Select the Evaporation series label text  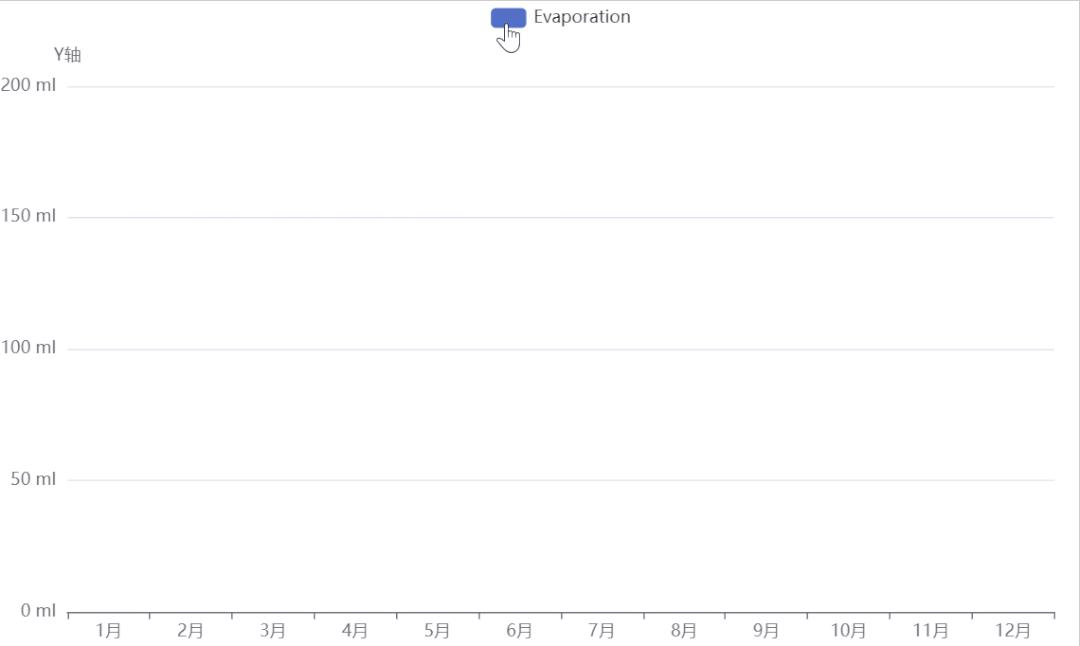tap(582, 16)
